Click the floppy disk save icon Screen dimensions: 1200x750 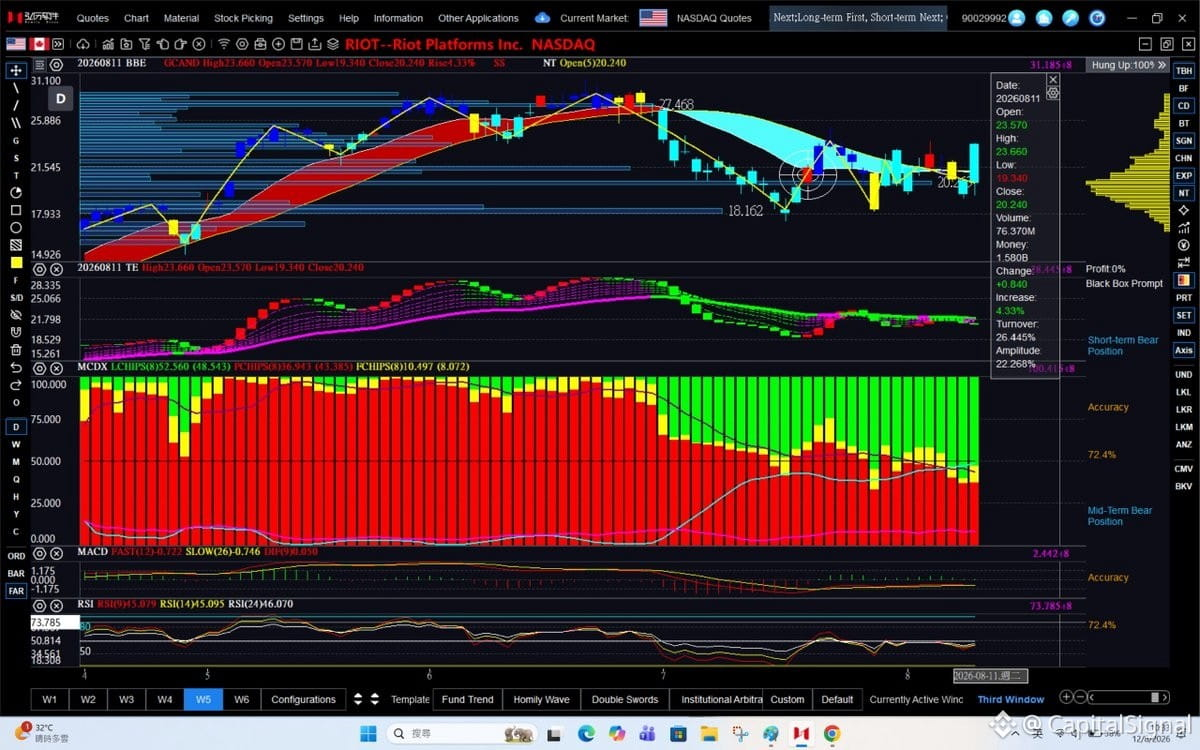296,44
